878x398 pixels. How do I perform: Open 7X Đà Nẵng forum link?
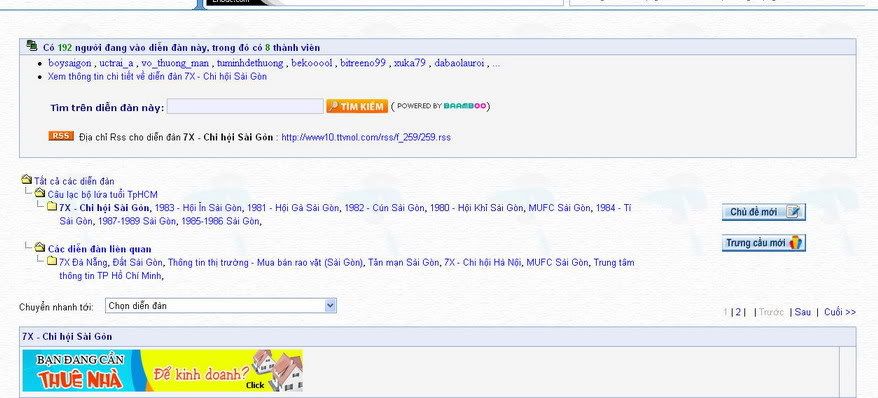tap(83, 262)
